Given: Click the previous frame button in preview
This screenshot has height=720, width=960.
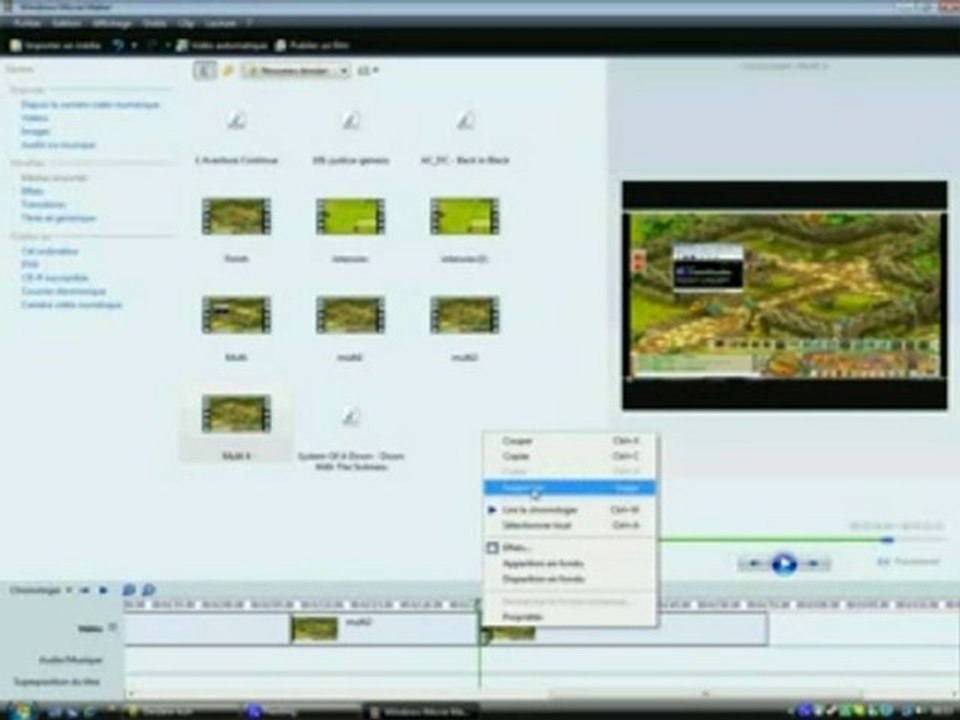Looking at the screenshot, I should [754, 563].
